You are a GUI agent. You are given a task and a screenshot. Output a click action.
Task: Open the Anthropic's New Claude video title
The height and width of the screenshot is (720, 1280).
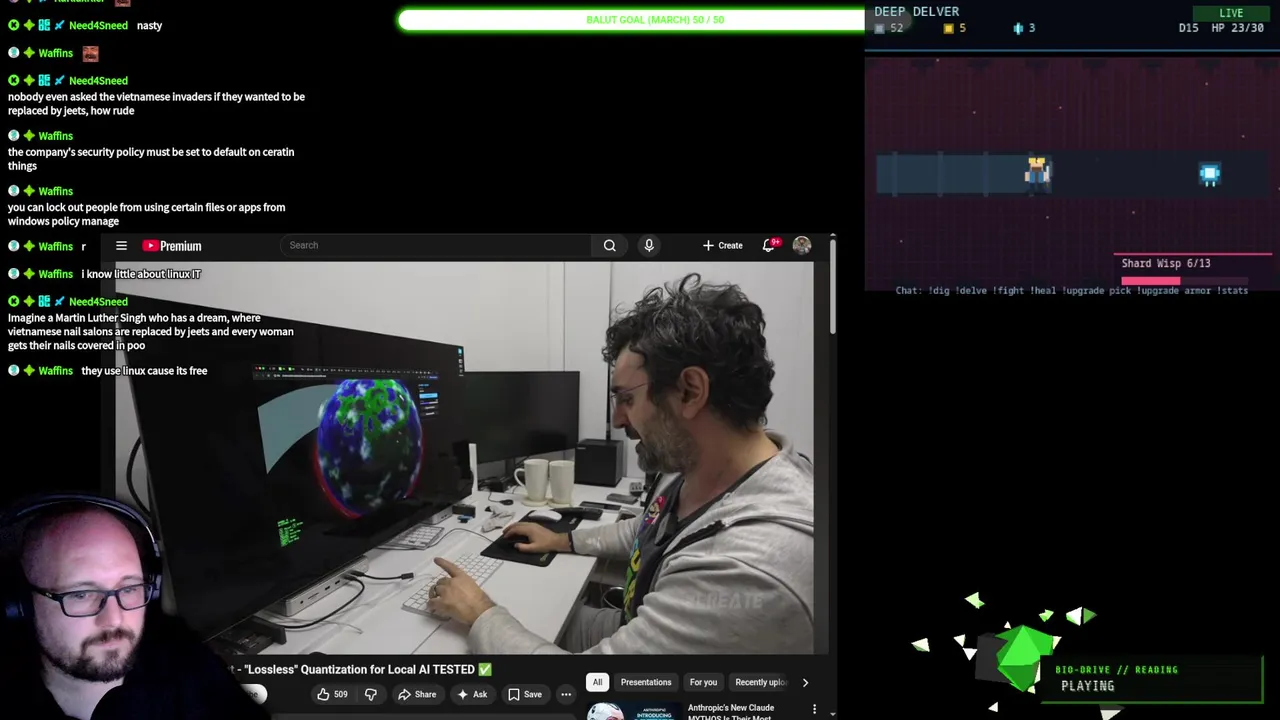731,711
